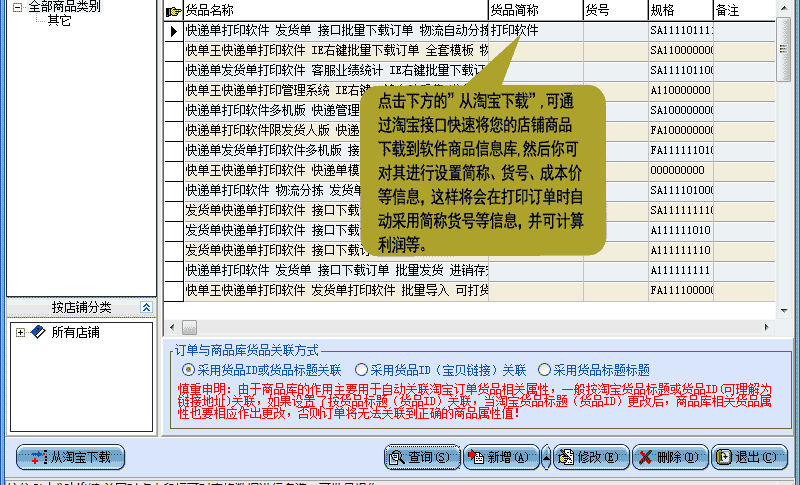Open the dropdown arrow beside 新增
The height and width of the screenshot is (485, 800).
(x=546, y=457)
